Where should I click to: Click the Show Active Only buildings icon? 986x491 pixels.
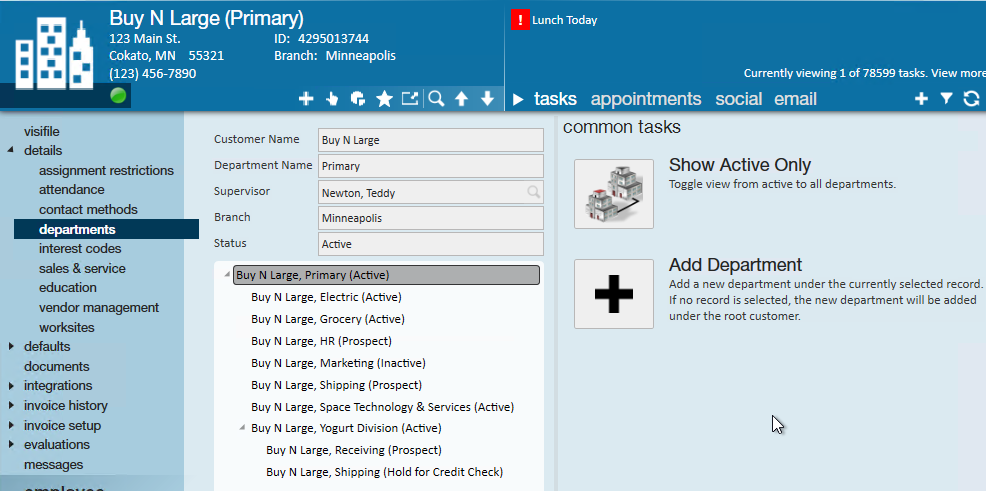614,194
